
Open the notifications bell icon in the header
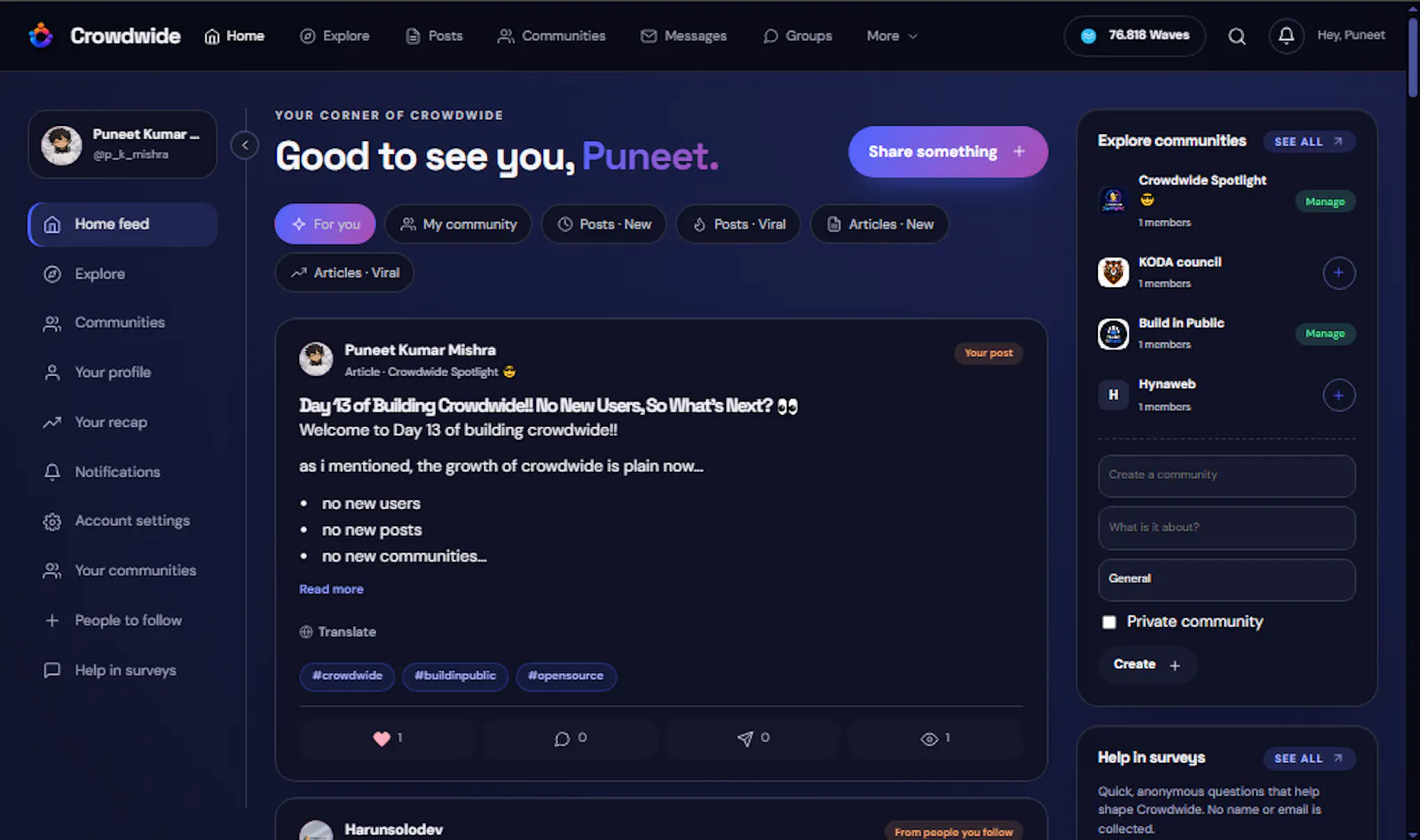(1286, 35)
